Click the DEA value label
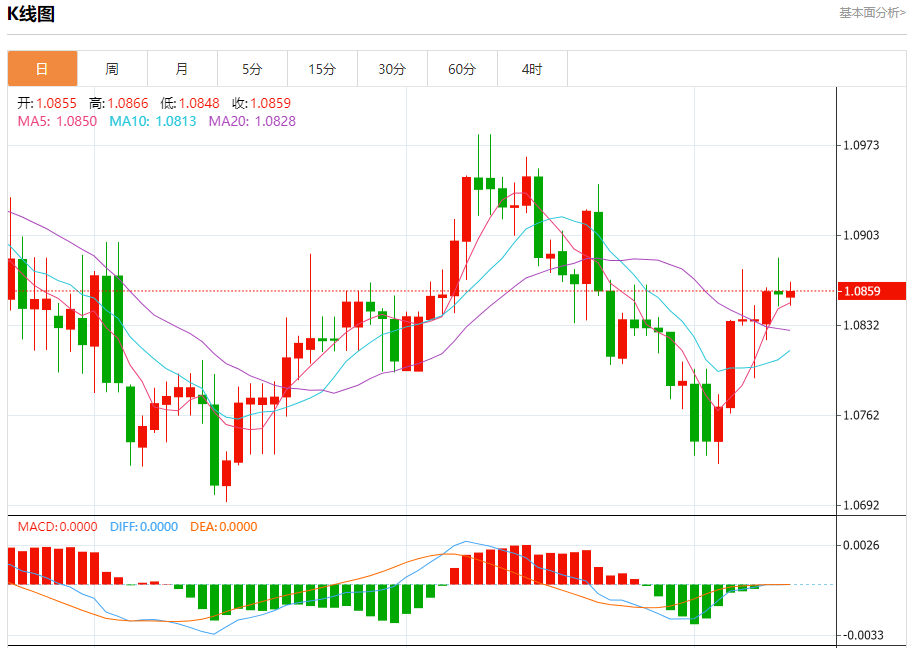The width and height of the screenshot is (911, 648). [x=224, y=527]
